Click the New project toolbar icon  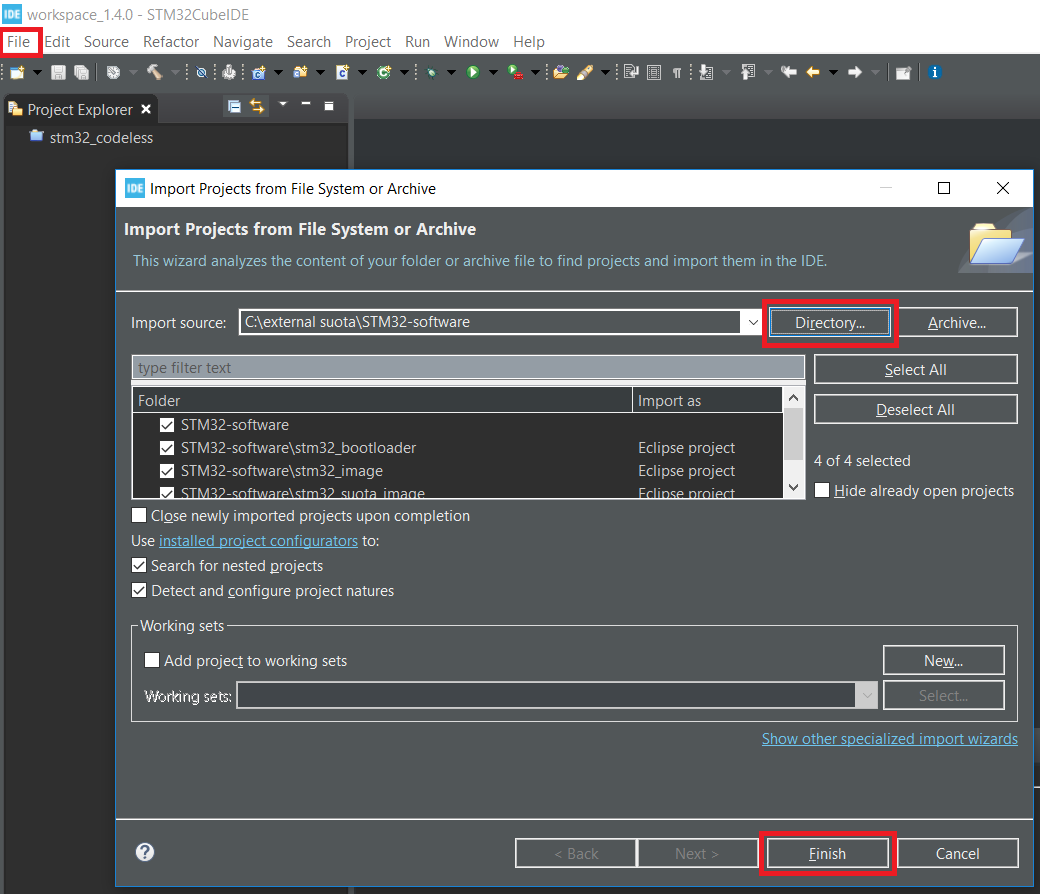[x=17, y=72]
